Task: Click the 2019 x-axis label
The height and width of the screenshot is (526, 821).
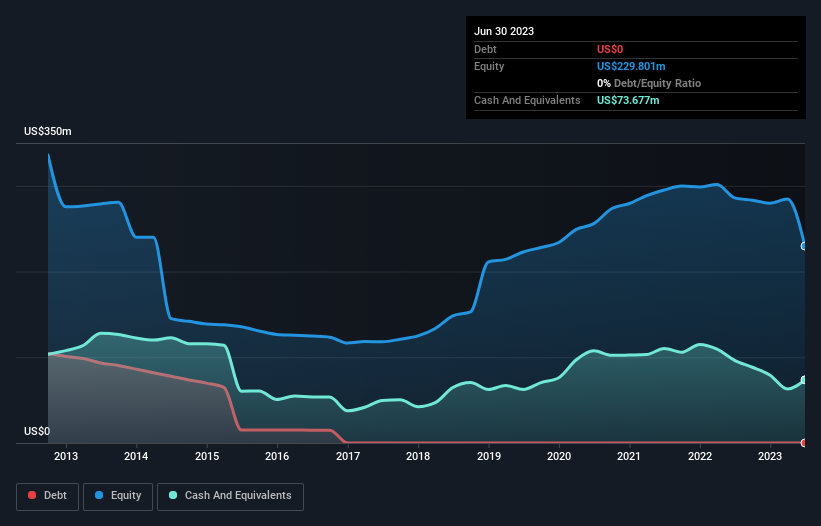Action: pyautogui.click(x=489, y=456)
